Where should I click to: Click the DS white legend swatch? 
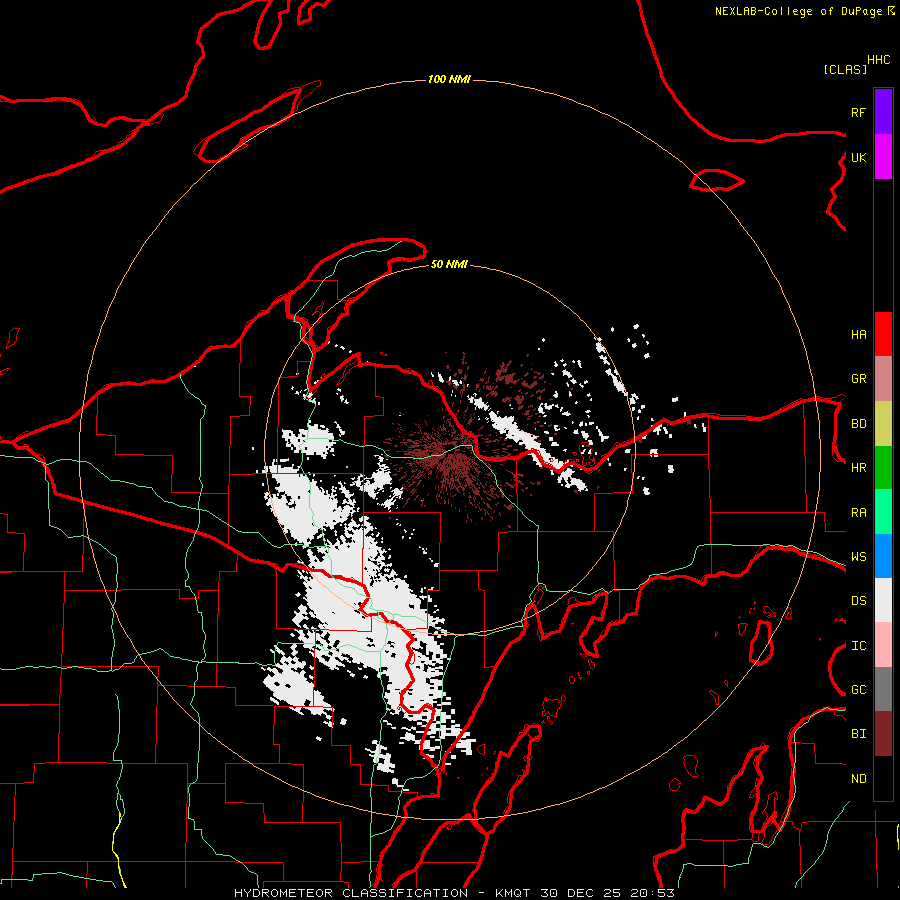883,600
